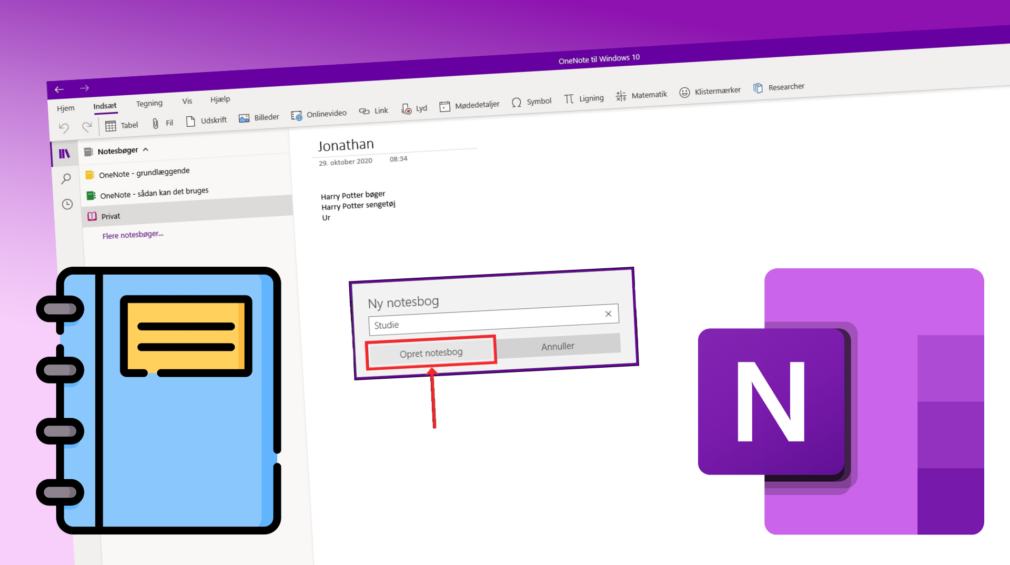Click the date 29. oktober 2020
1010x565 pixels.
coord(345,162)
